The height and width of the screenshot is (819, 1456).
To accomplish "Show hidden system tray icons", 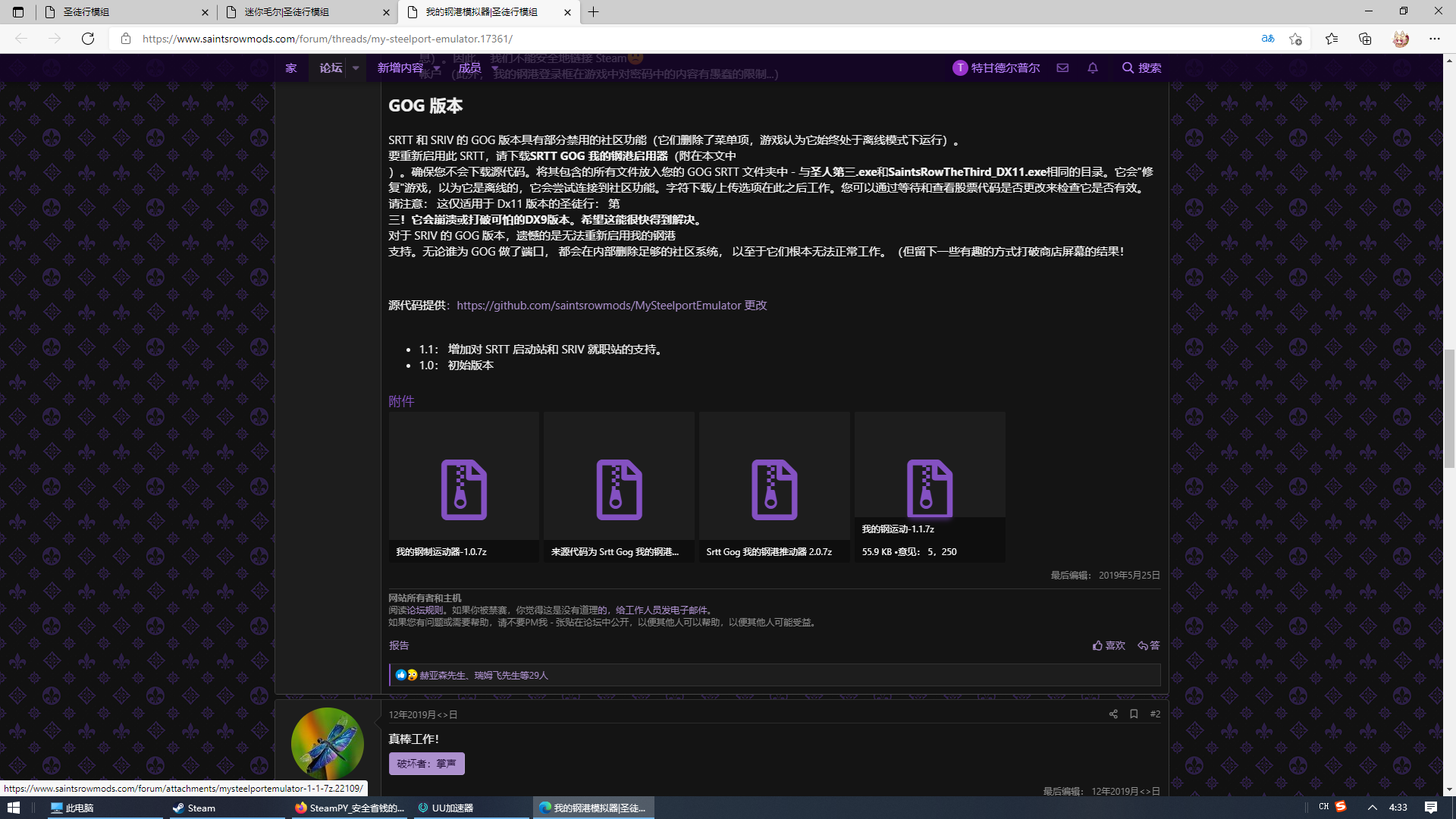I will point(1372,808).
